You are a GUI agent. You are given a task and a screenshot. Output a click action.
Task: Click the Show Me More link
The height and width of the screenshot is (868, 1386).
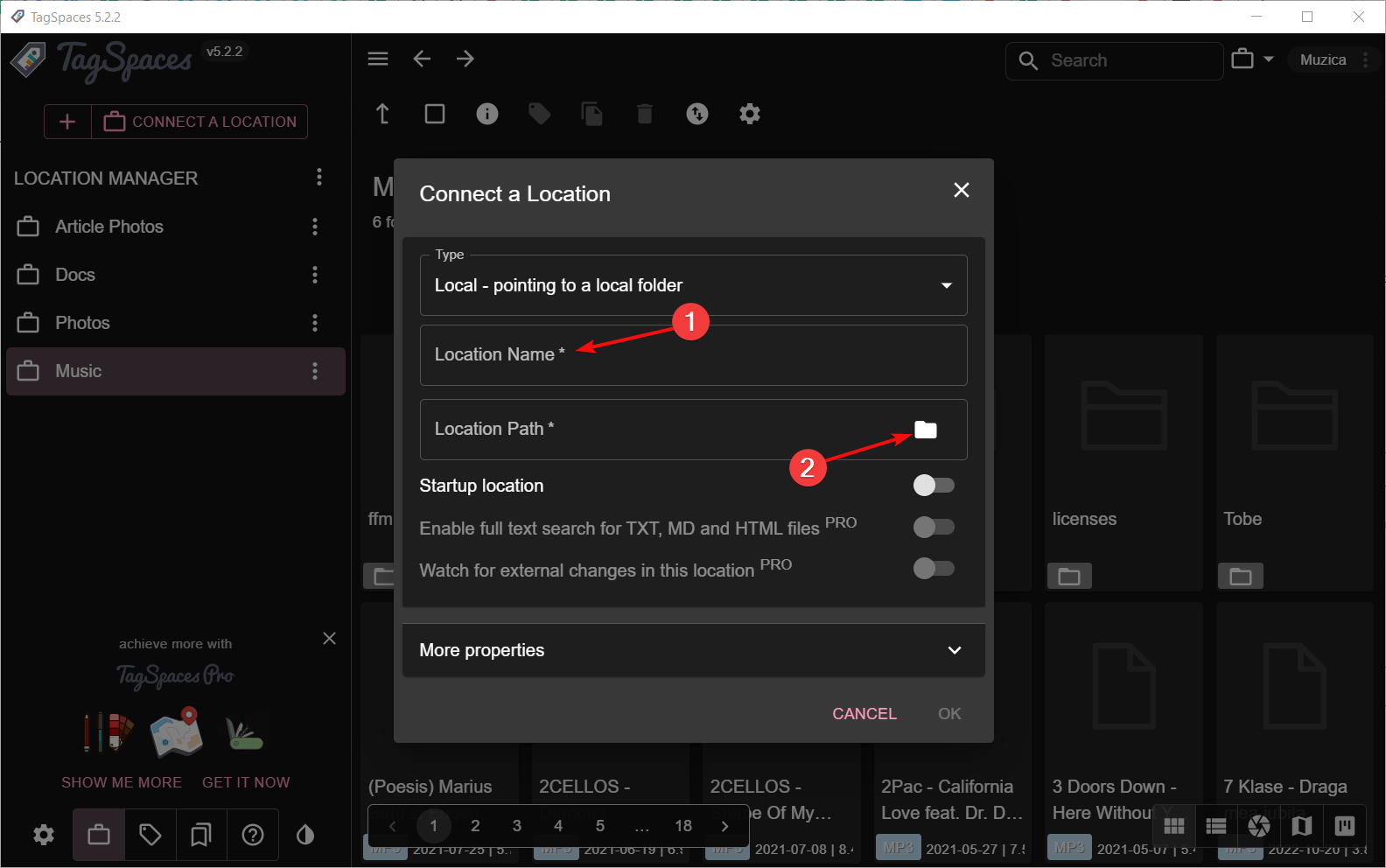[122, 782]
